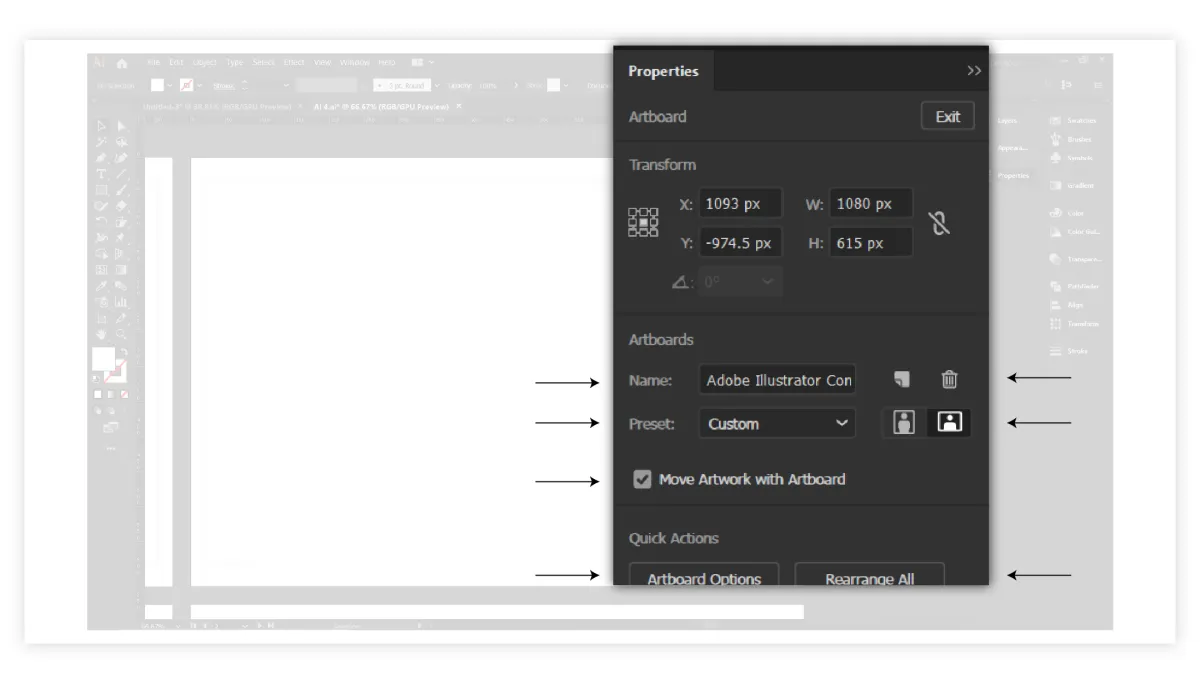Open Artboard Options quick action
This screenshot has width=1200, height=683.
coord(704,577)
